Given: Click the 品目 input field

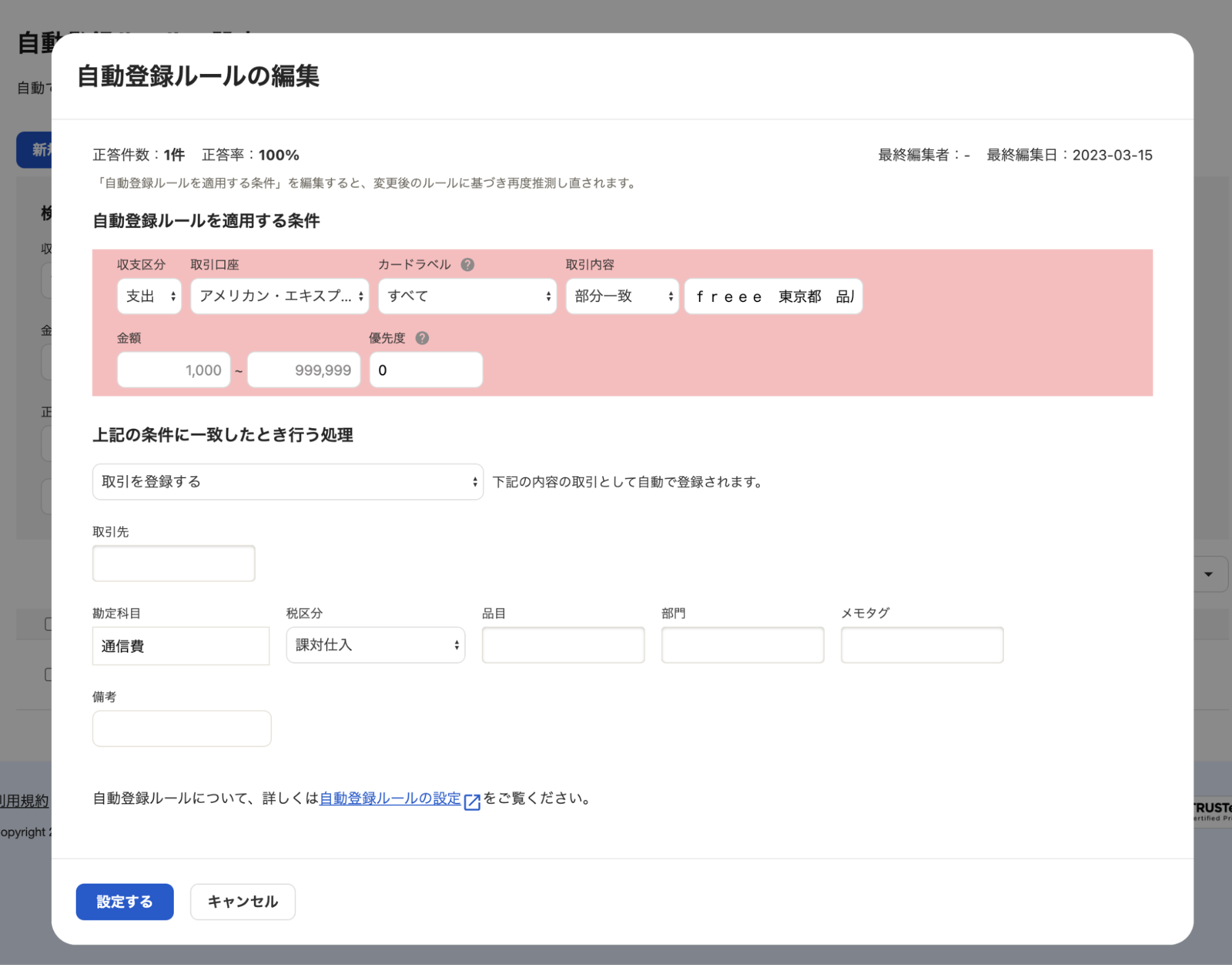Looking at the screenshot, I should tap(563, 645).
